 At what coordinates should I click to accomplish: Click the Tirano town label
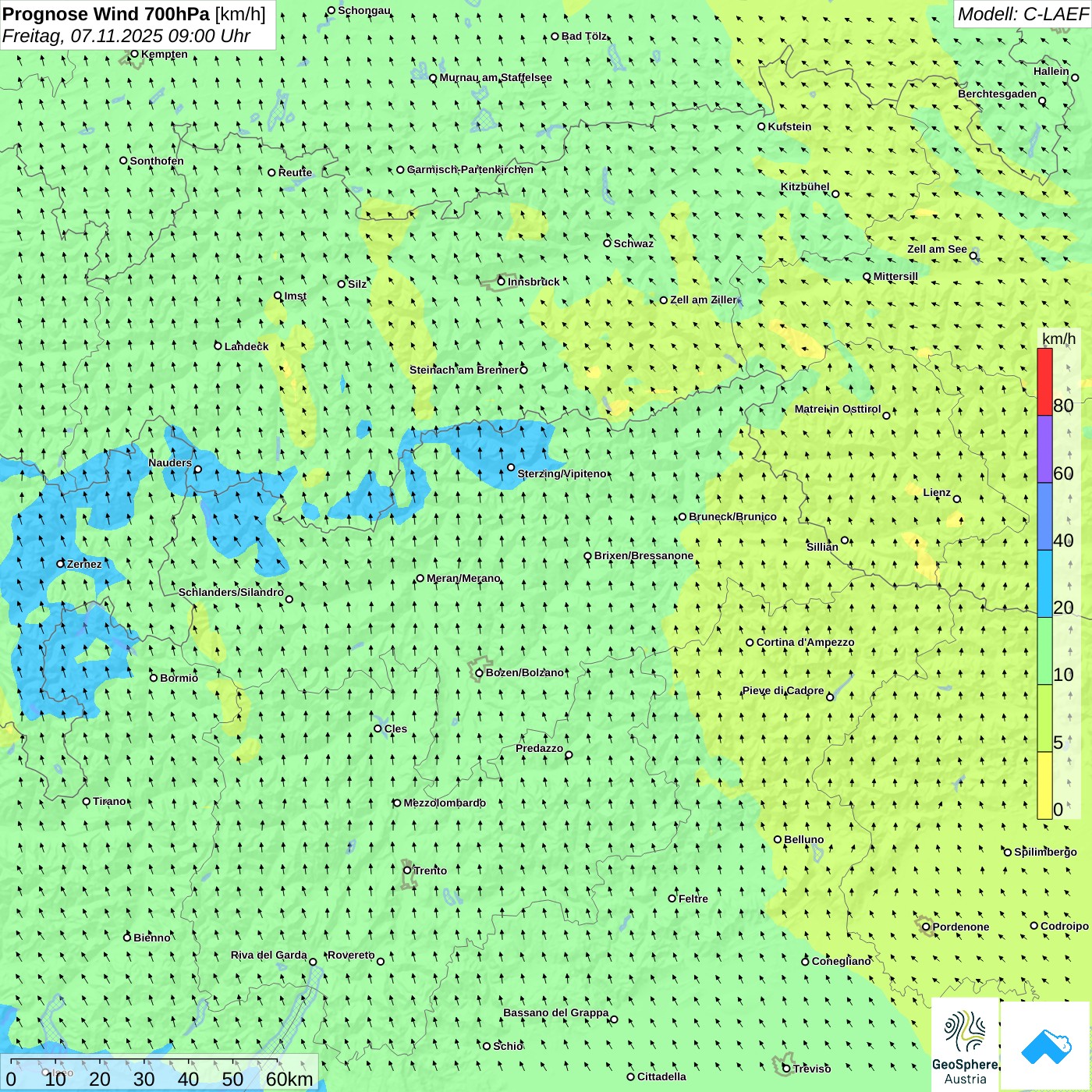[x=109, y=801]
